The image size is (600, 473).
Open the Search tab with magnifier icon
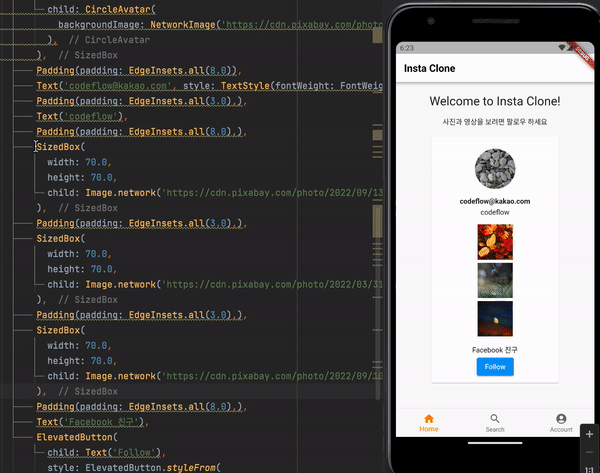[495, 423]
